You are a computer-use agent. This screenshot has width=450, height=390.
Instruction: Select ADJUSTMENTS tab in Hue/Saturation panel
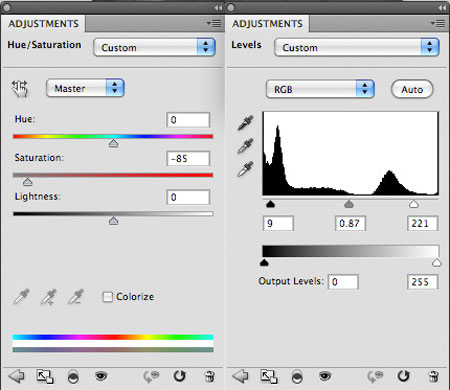point(43,24)
